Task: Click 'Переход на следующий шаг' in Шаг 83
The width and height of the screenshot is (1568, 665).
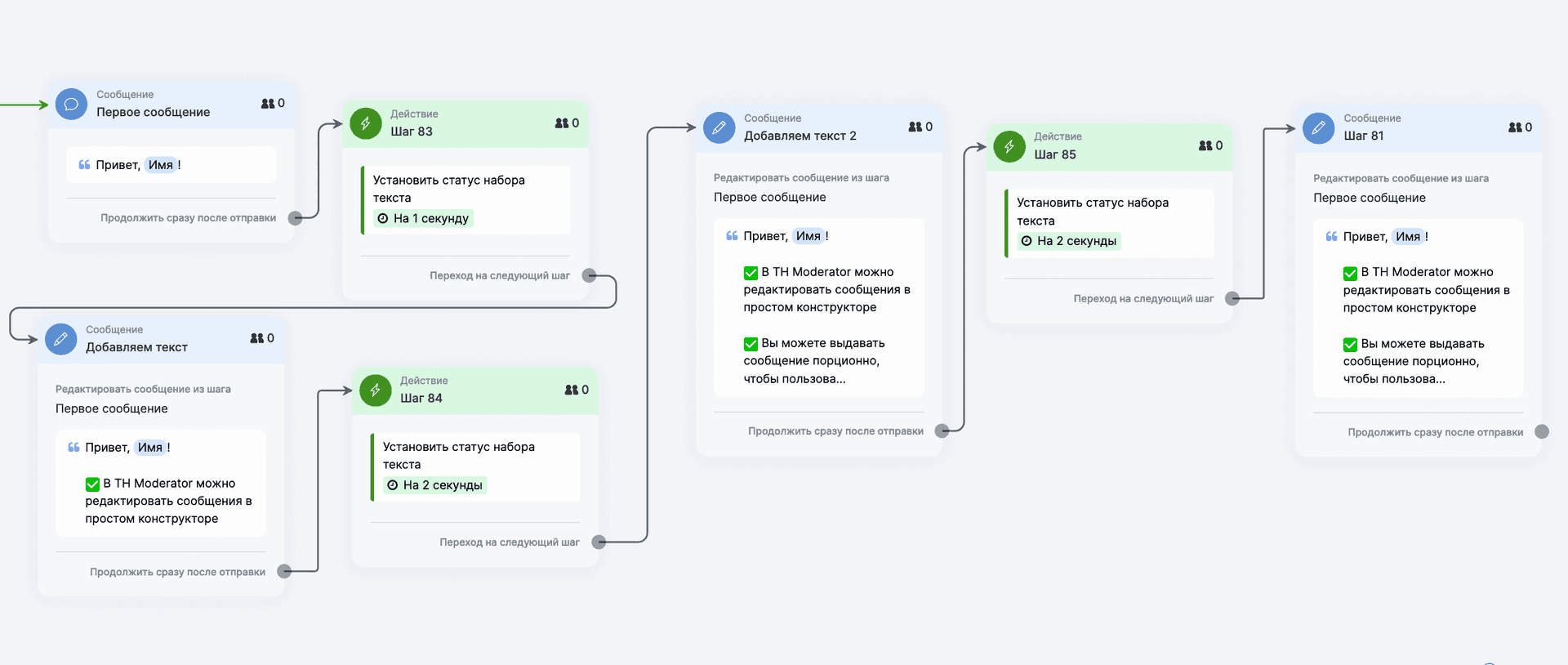Action: pos(500,276)
